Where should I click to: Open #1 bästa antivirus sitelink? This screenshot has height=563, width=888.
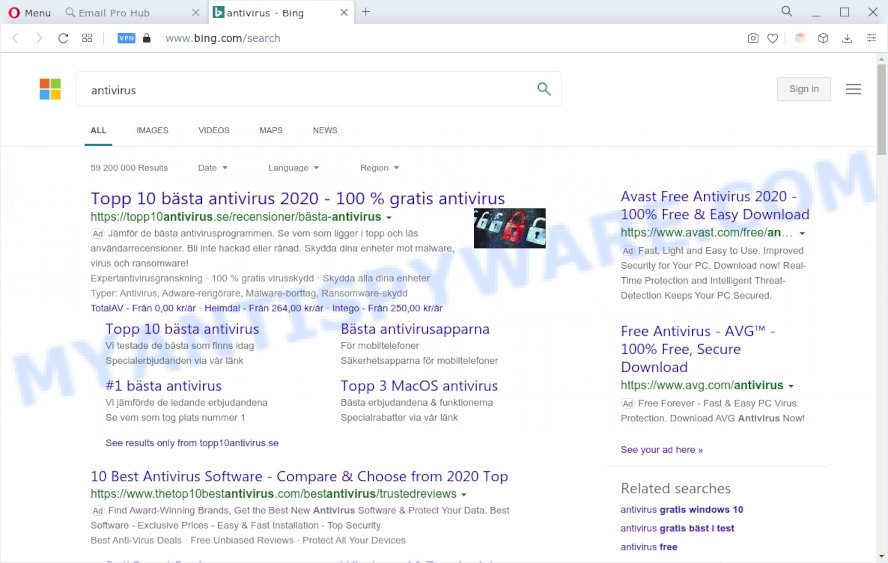pyautogui.click(x=164, y=386)
